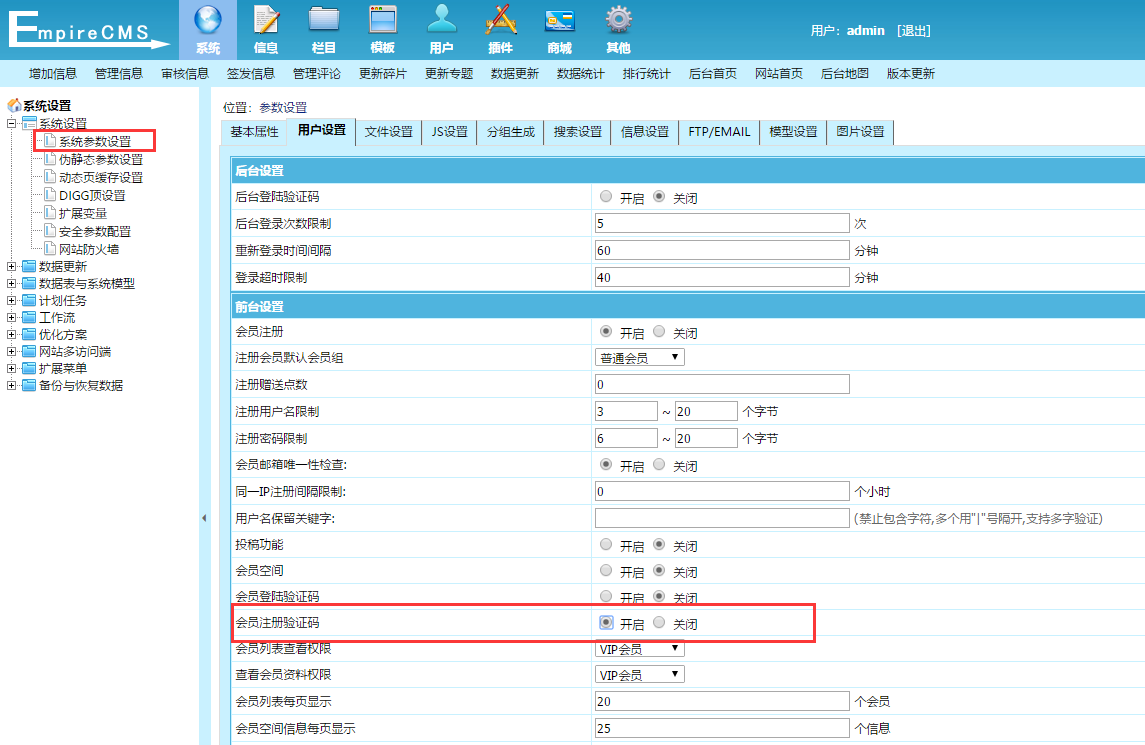Expand the 数据更新 tree node

click(x=11, y=267)
